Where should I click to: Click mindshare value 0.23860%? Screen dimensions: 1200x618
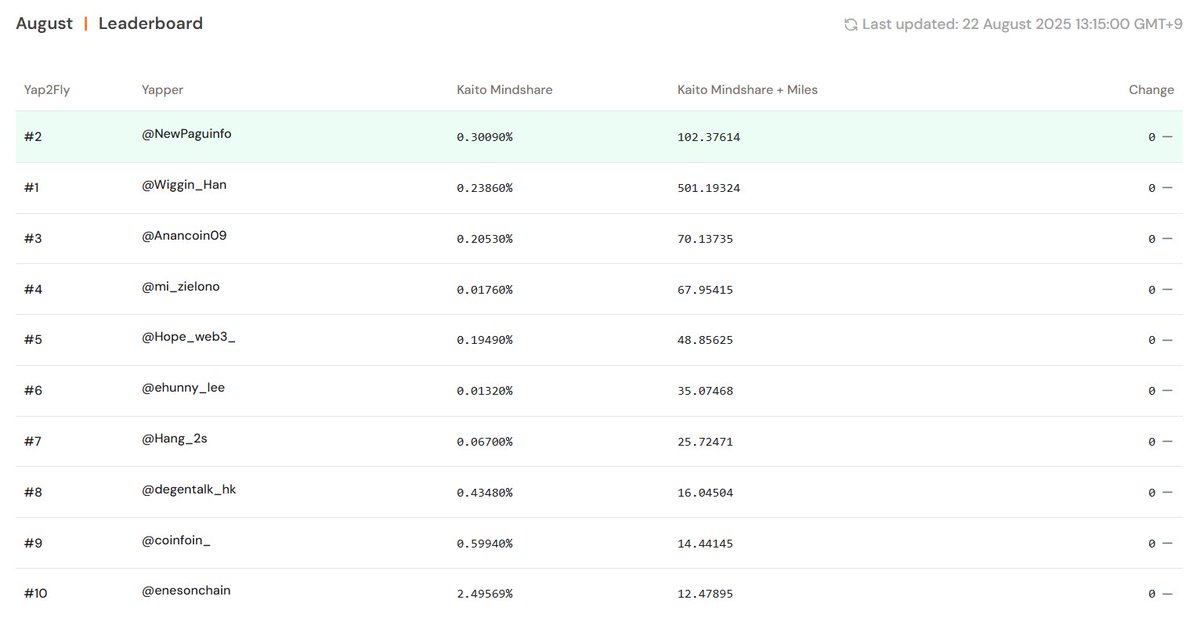485,188
